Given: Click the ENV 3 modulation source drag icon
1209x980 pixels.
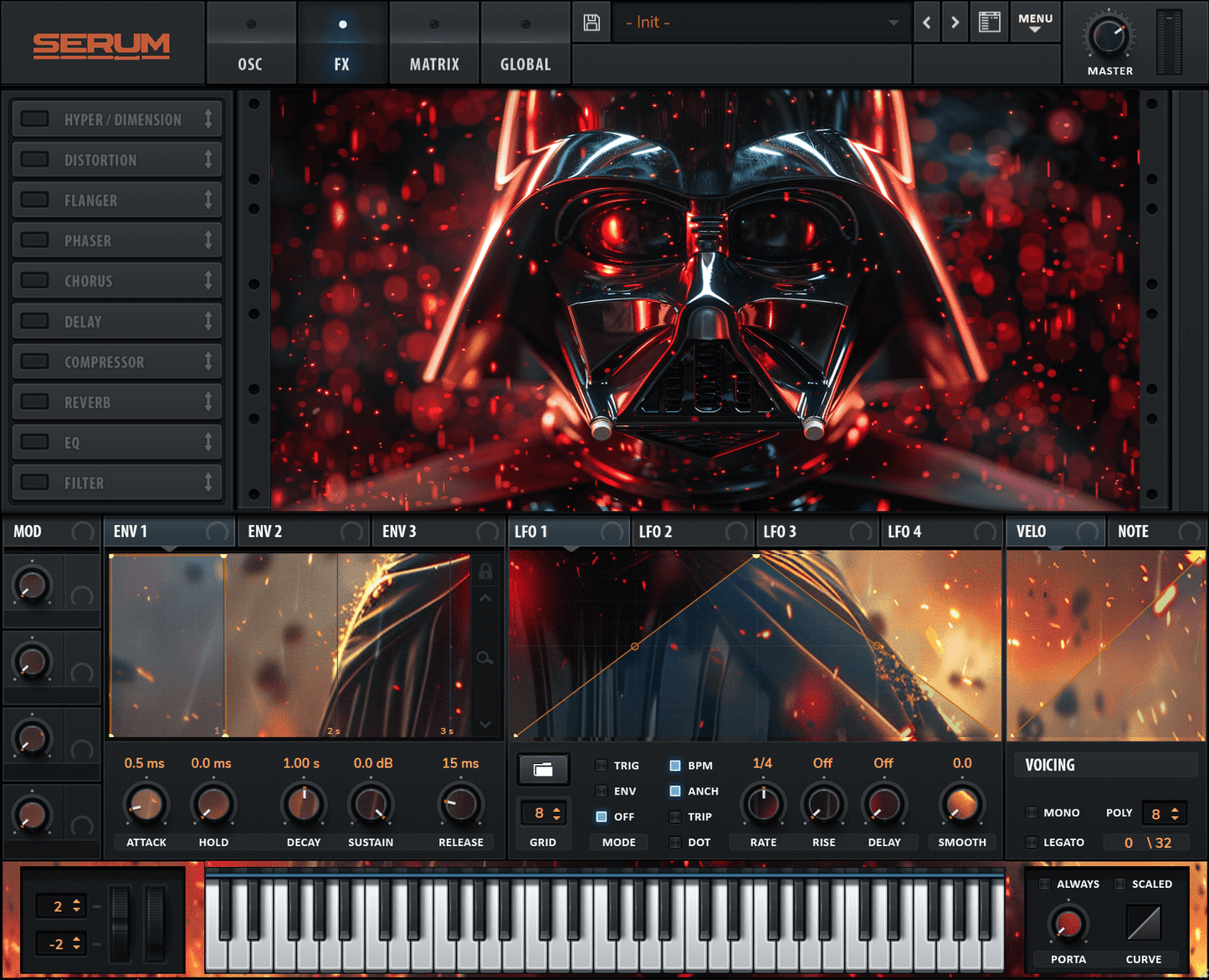Looking at the screenshot, I should coord(487,531).
